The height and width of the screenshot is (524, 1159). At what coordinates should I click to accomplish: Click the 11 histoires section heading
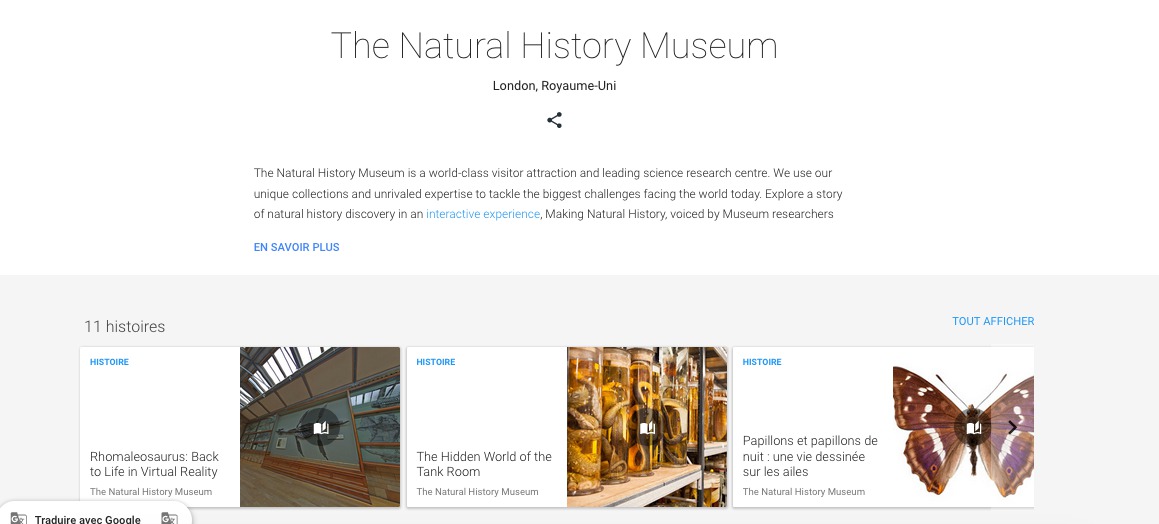[125, 327]
